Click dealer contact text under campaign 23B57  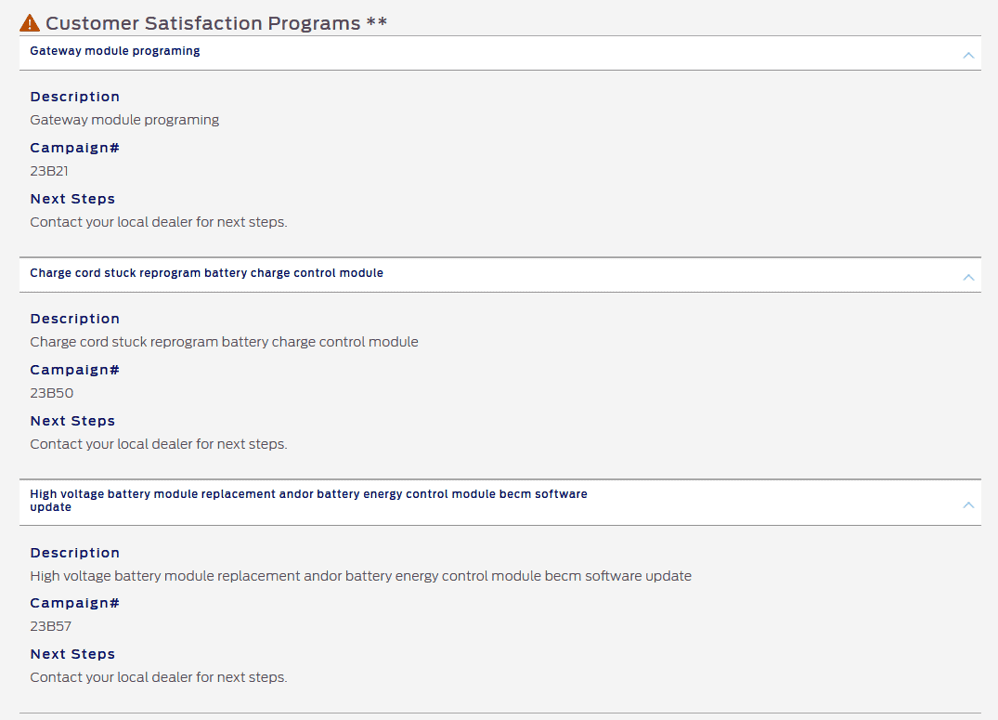click(158, 677)
